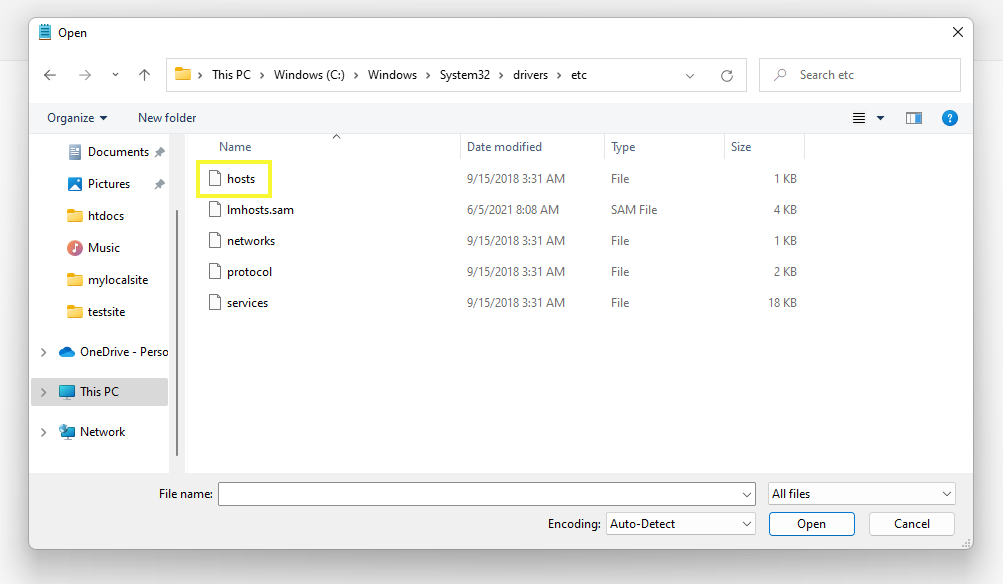
Task: Show the preview pane
Action: pos(913,118)
